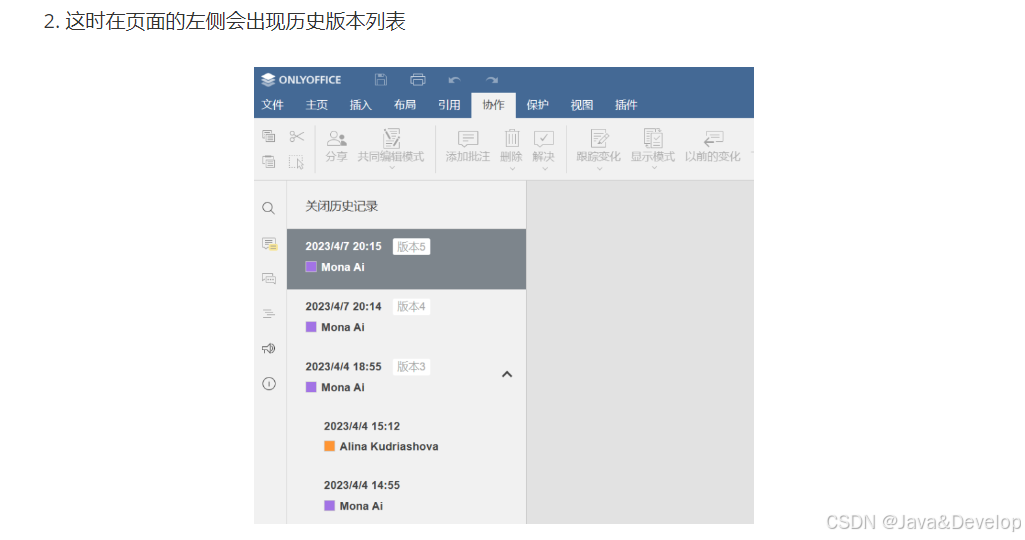Switch to the 主页 tab
Viewport: 1025px width, 540px height.
316,105
